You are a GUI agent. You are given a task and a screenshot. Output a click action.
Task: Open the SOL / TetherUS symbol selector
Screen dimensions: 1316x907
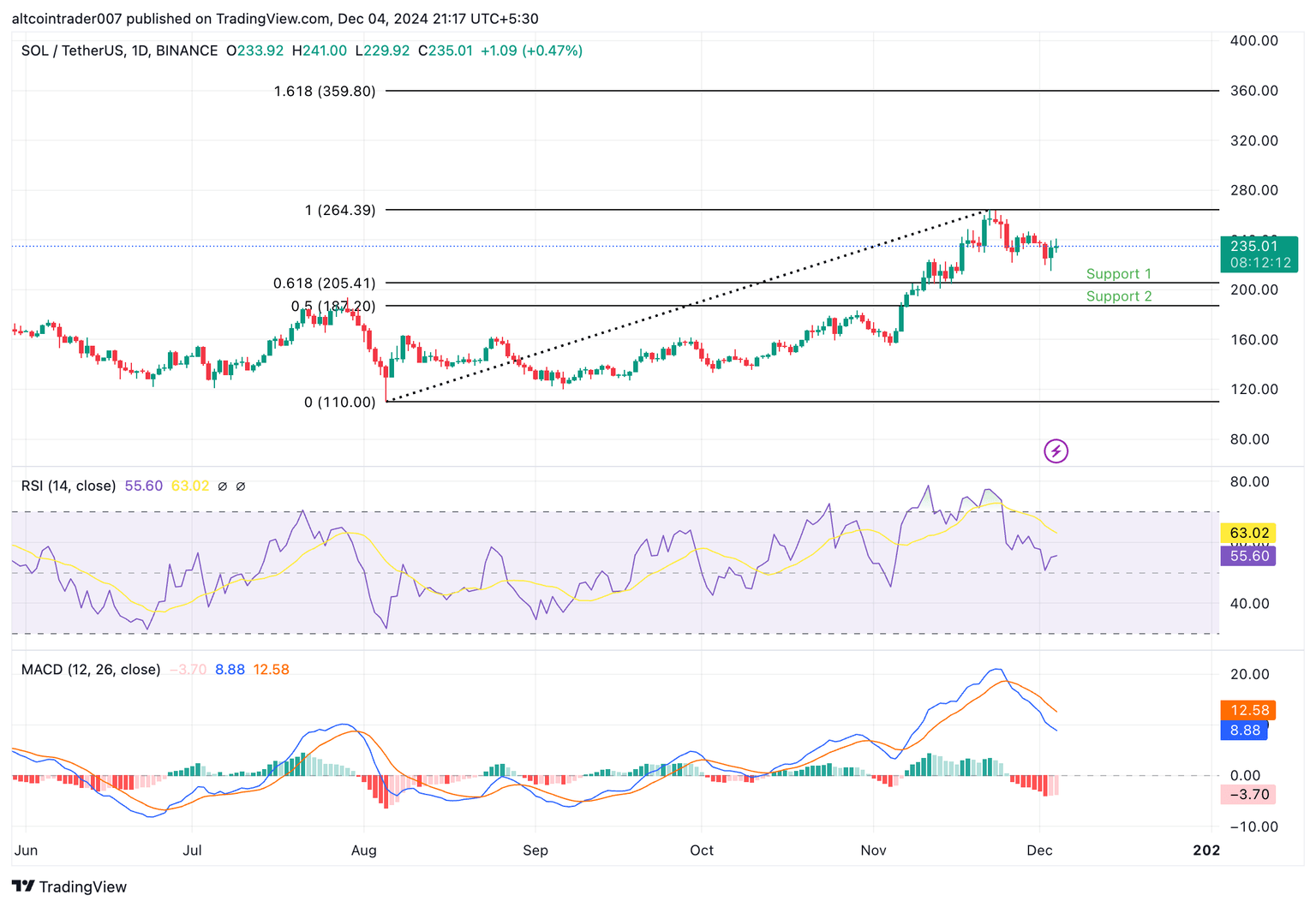click(73, 51)
